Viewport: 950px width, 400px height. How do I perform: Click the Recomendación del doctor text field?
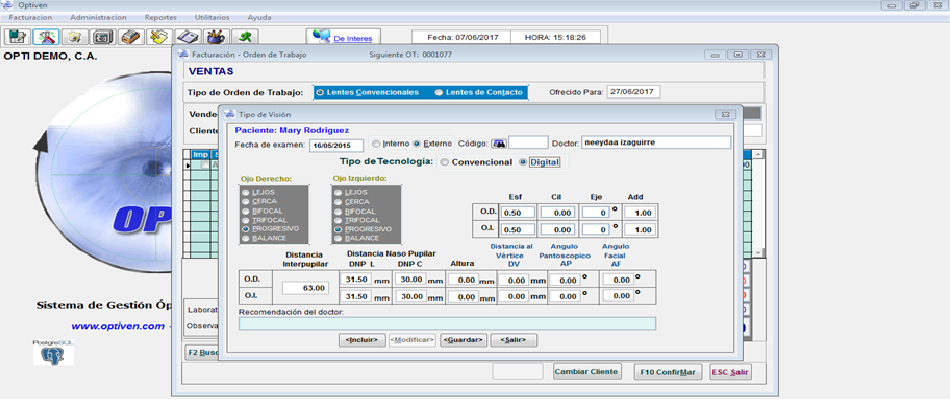pos(447,323)
